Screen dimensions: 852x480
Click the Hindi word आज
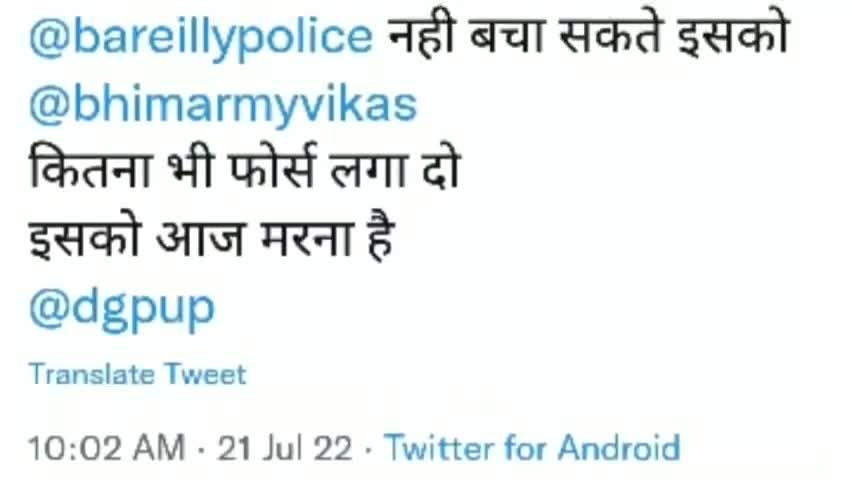click(x=200, y=238)
